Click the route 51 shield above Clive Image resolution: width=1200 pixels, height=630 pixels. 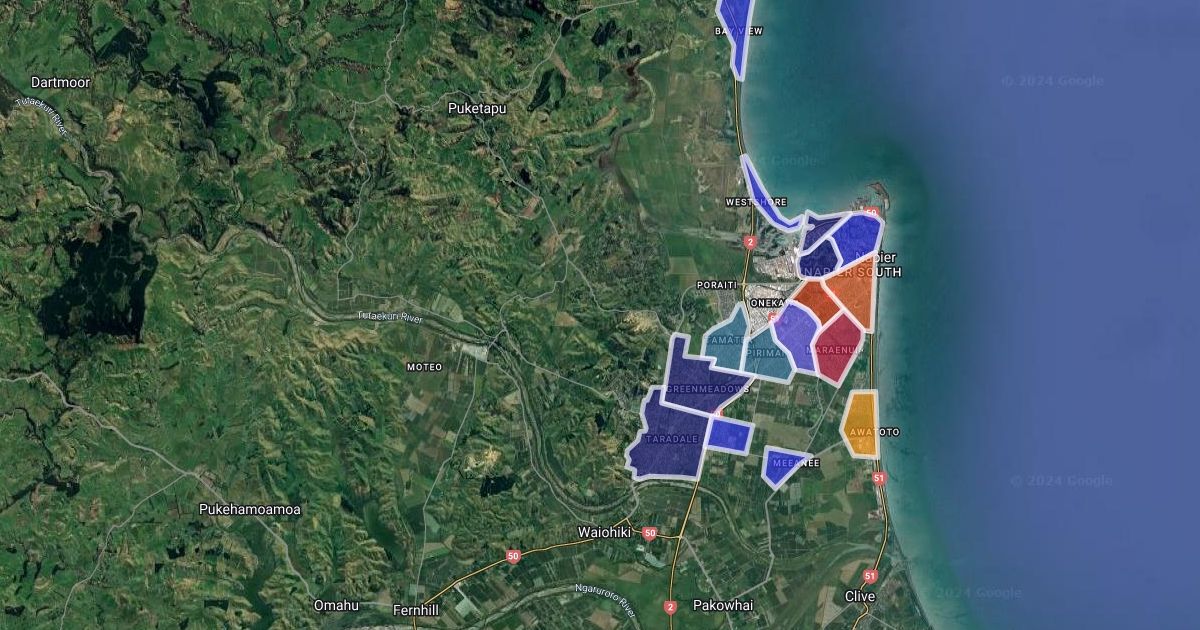(x=870, y=576)
